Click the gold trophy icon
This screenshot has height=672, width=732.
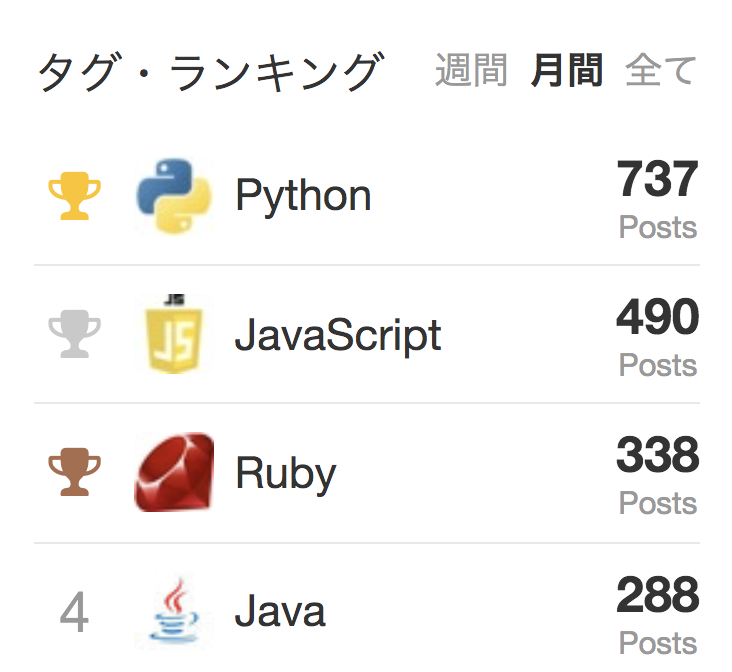pos(74,196)
